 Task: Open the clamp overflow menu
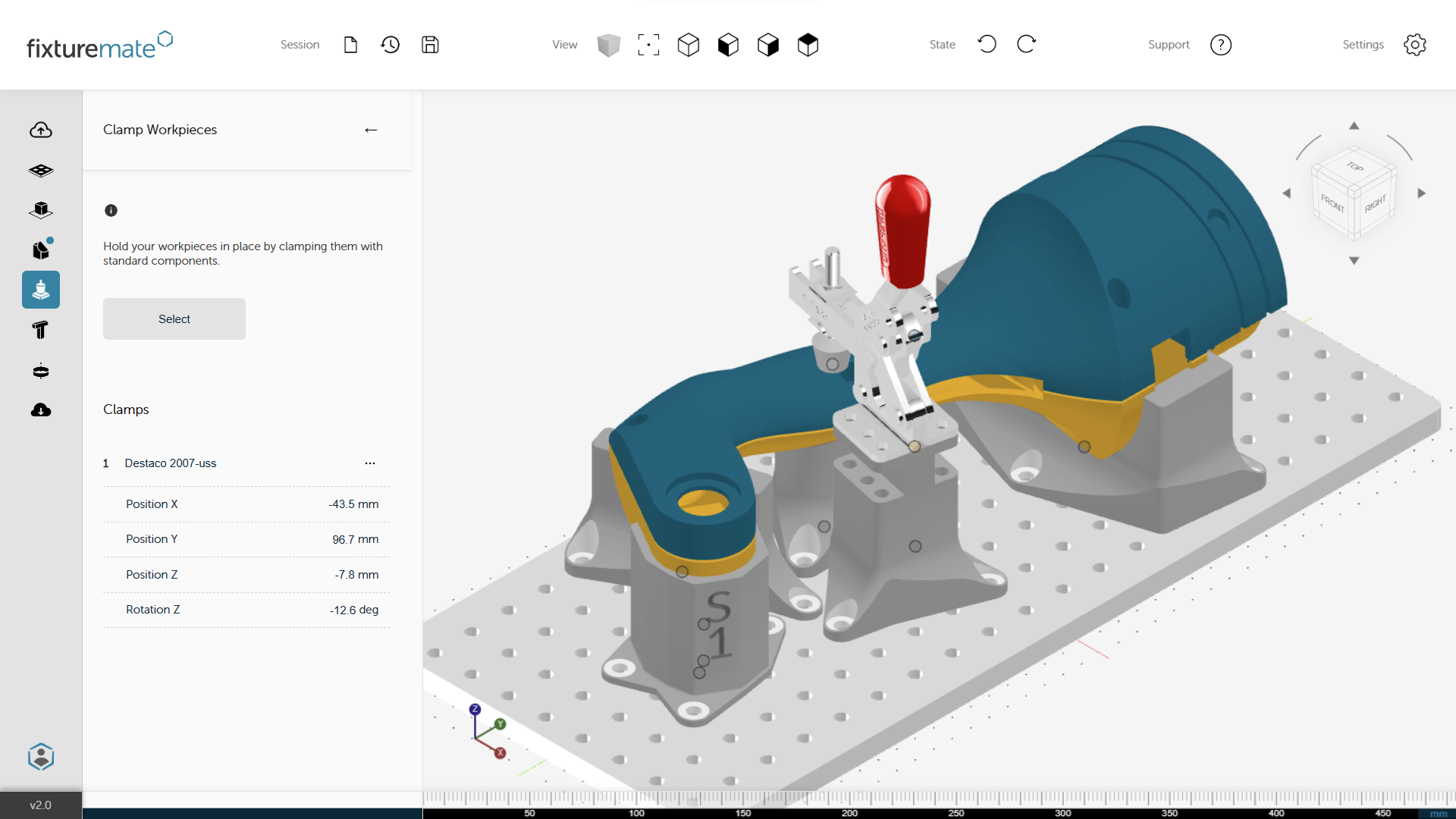[369, 463]
